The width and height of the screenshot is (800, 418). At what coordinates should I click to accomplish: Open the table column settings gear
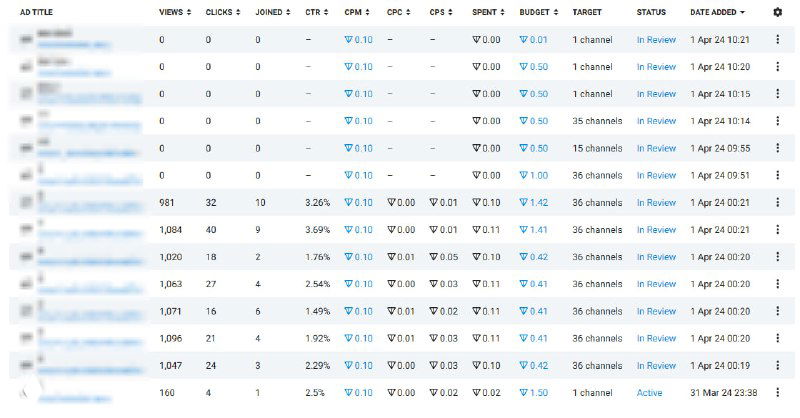[x=778, y=12]
